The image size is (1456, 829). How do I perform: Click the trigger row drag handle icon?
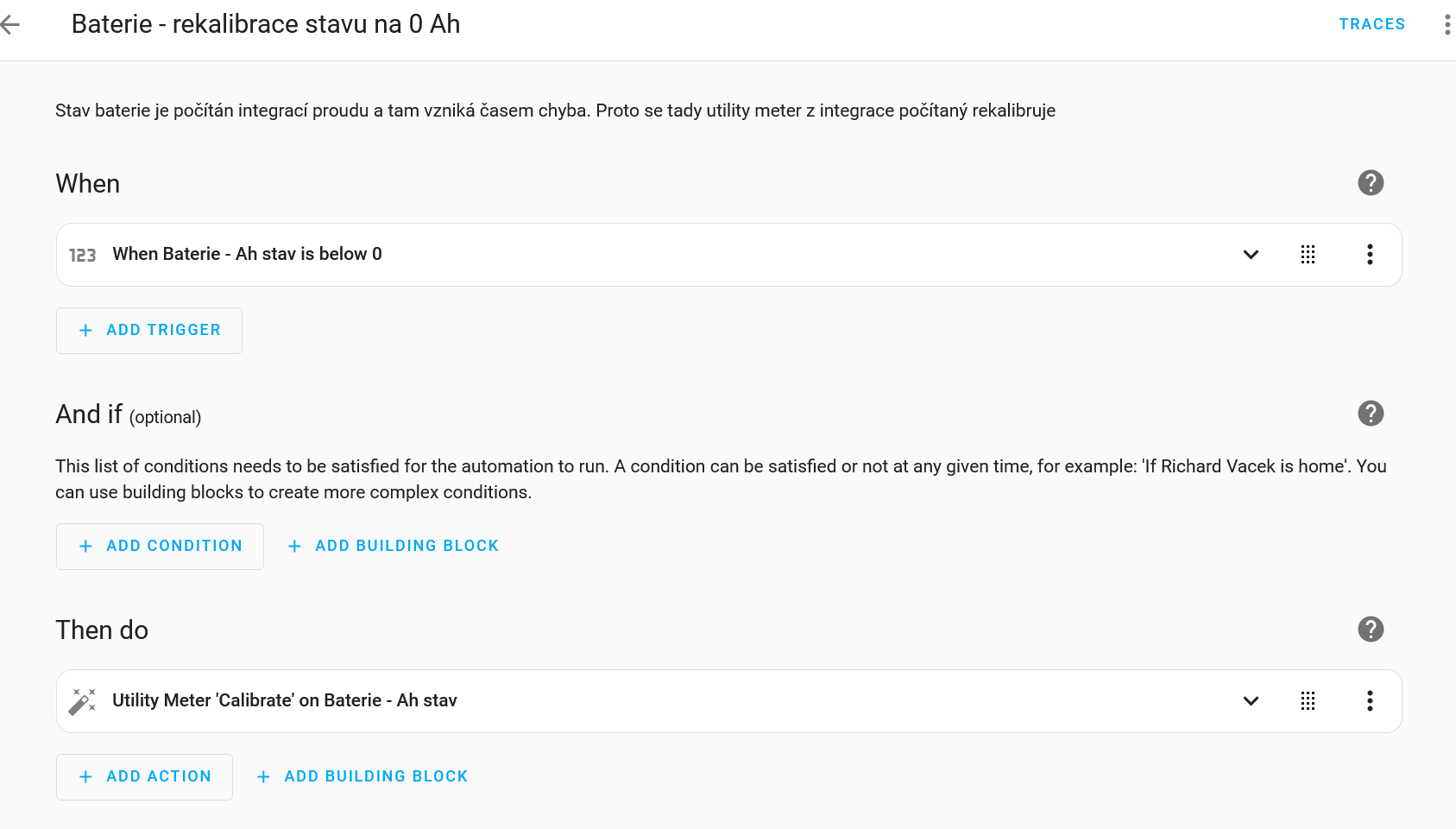pos(1308,255)
